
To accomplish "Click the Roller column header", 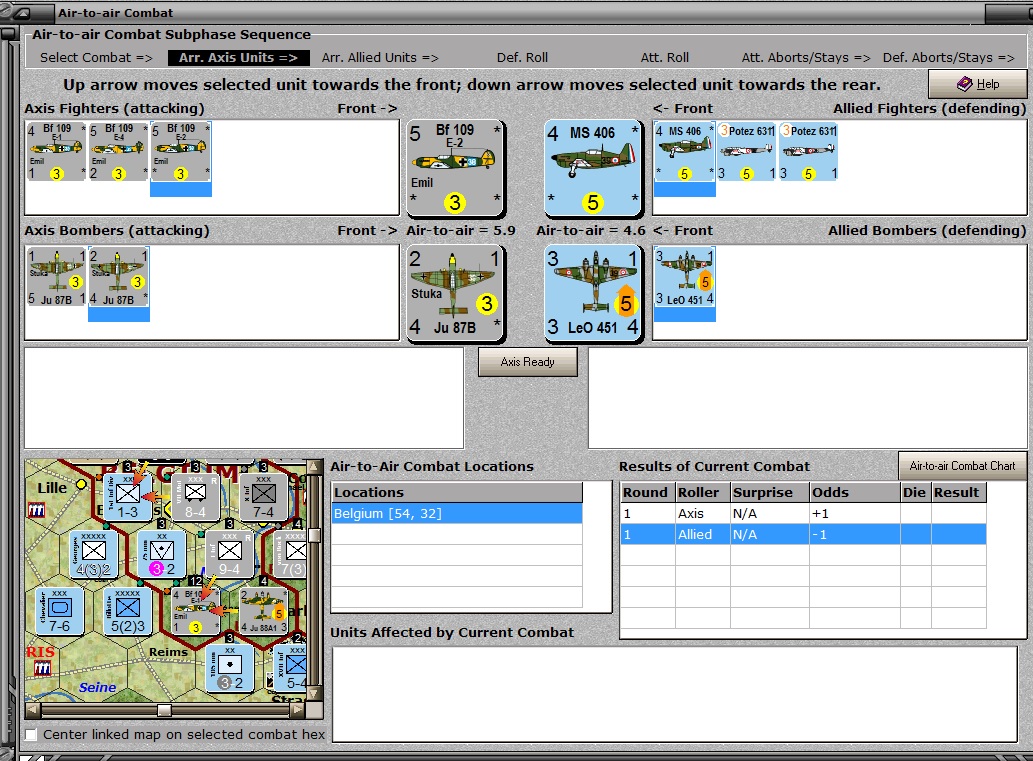I will point(703,492).
